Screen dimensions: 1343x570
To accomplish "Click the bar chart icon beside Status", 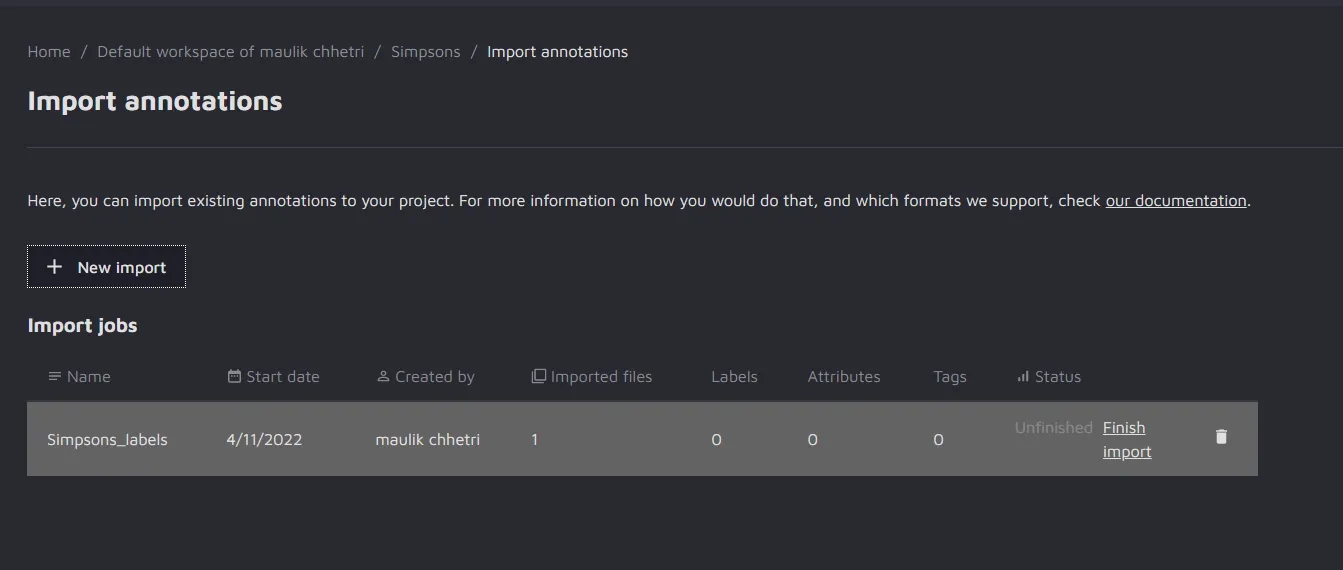I will (x=1022, y=377).
